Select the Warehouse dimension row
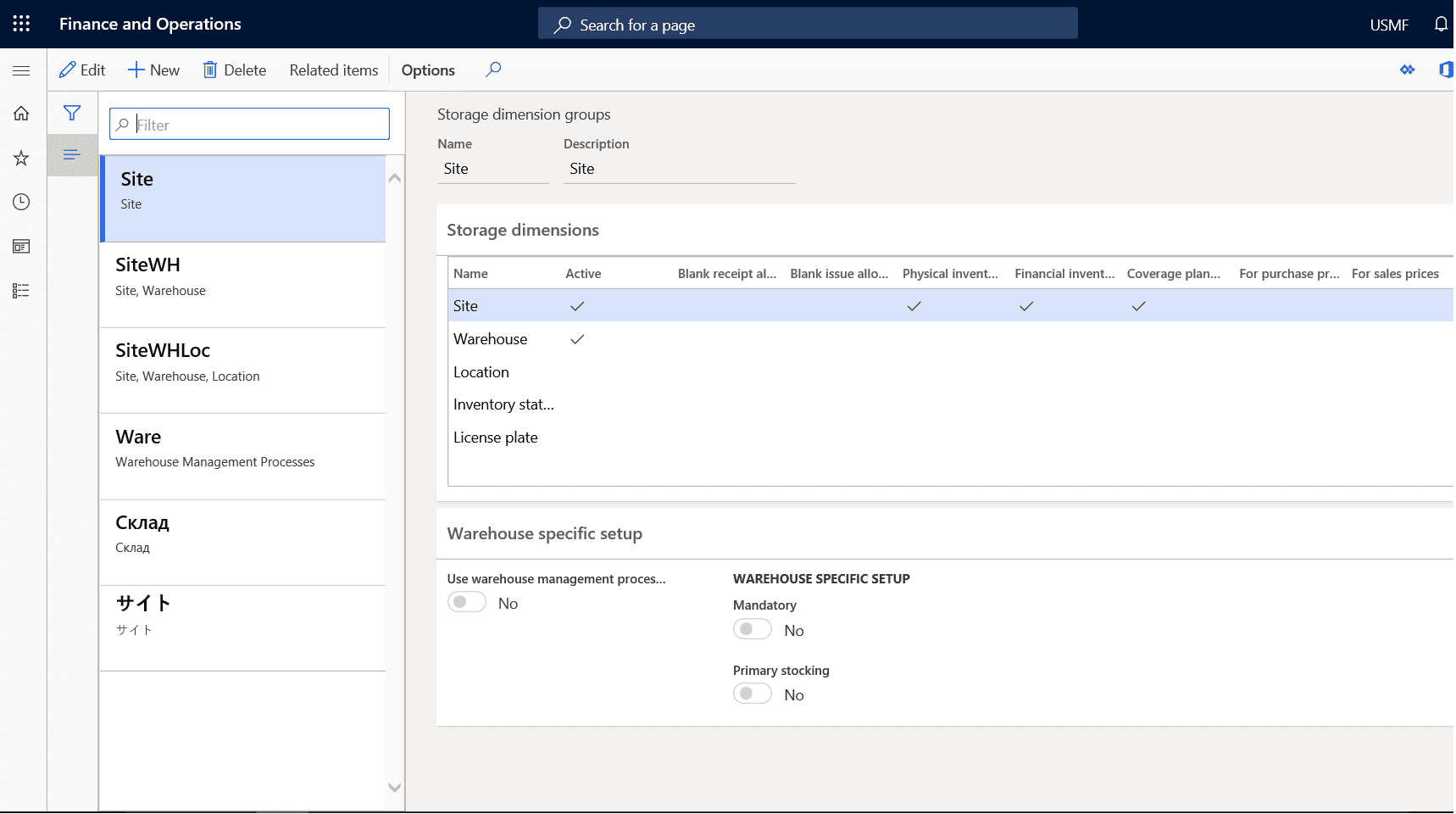The image size is (1456, 814). (x=951, y=339)
